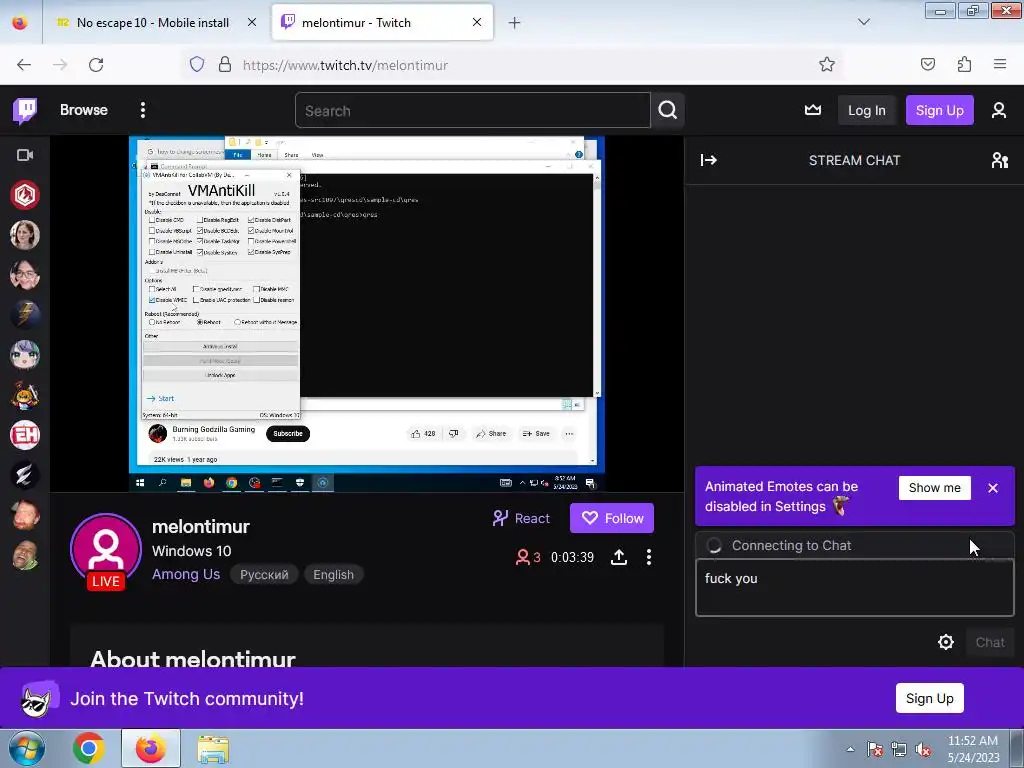Follow the melontimur channel
Image resolution: width=1024 pixels, height=768 pixels.
(x=612, y=518)
